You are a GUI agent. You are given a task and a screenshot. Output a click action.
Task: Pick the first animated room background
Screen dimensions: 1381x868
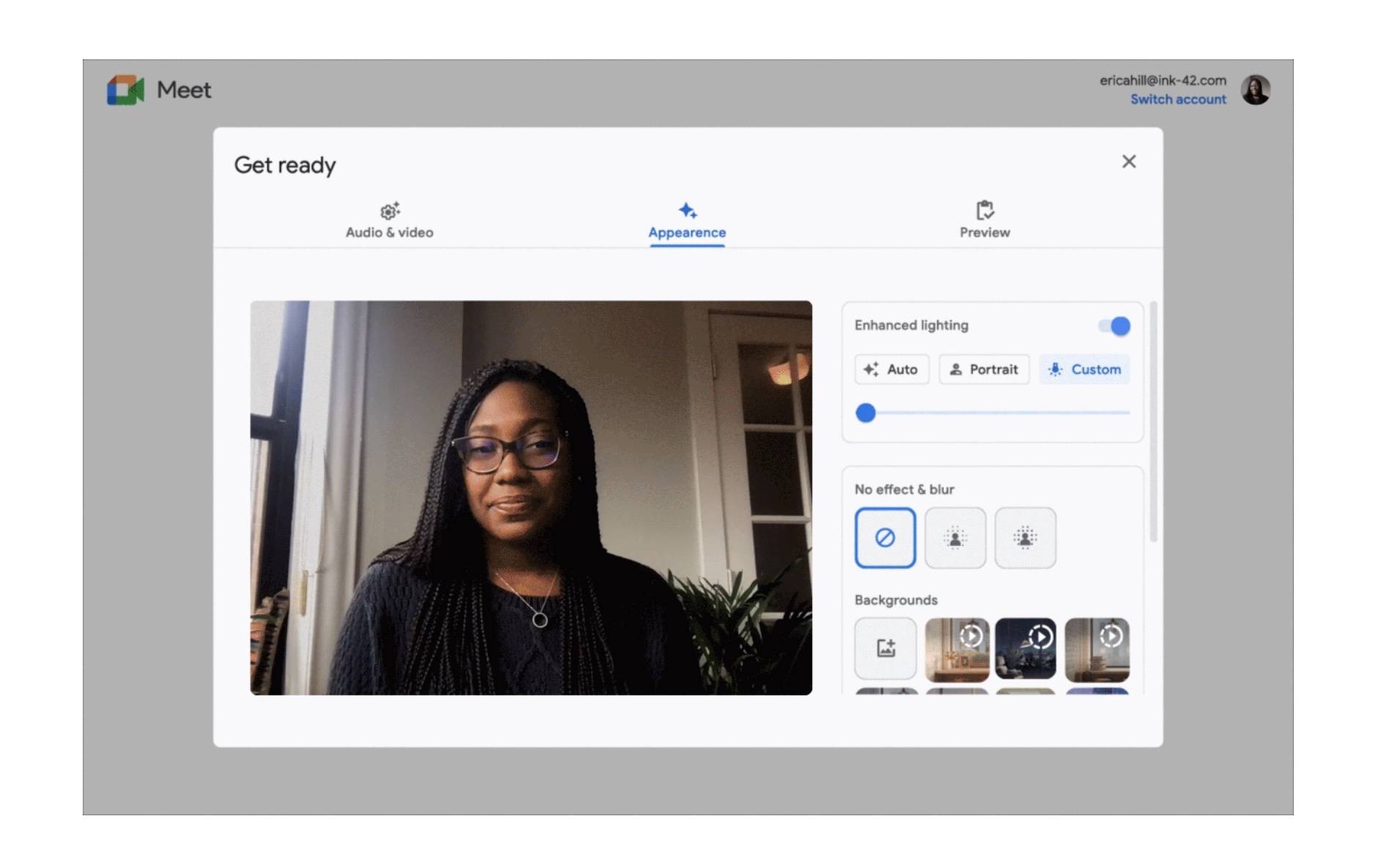(x=956, y=648)
